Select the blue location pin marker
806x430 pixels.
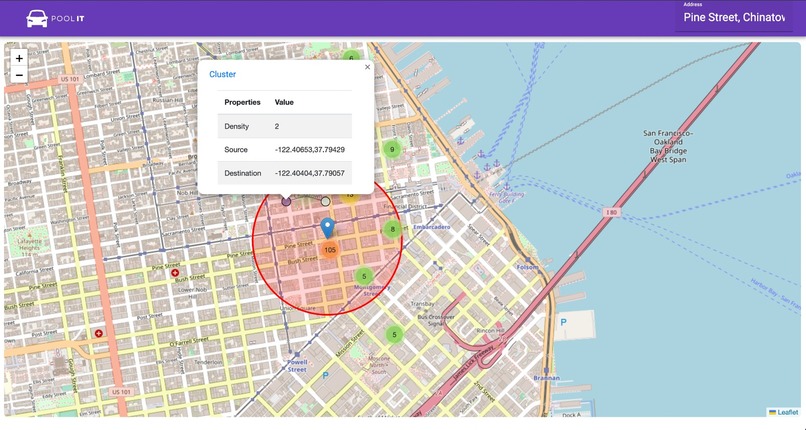[x=327, y=228]
